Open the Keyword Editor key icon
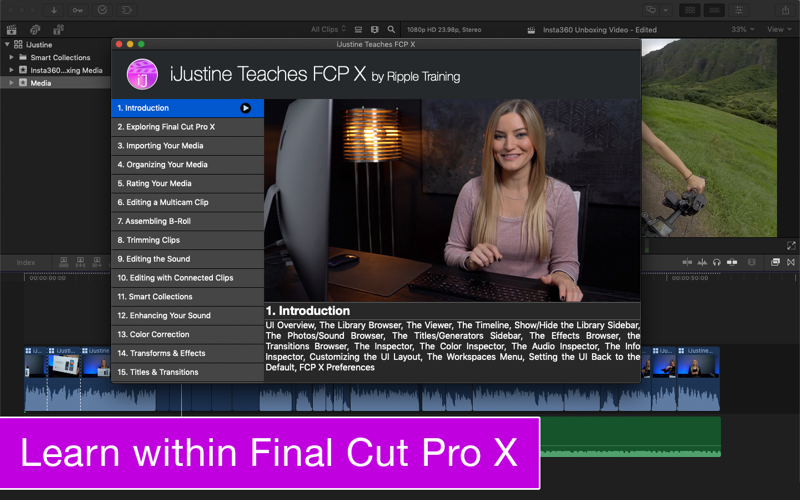 point(78,10)
